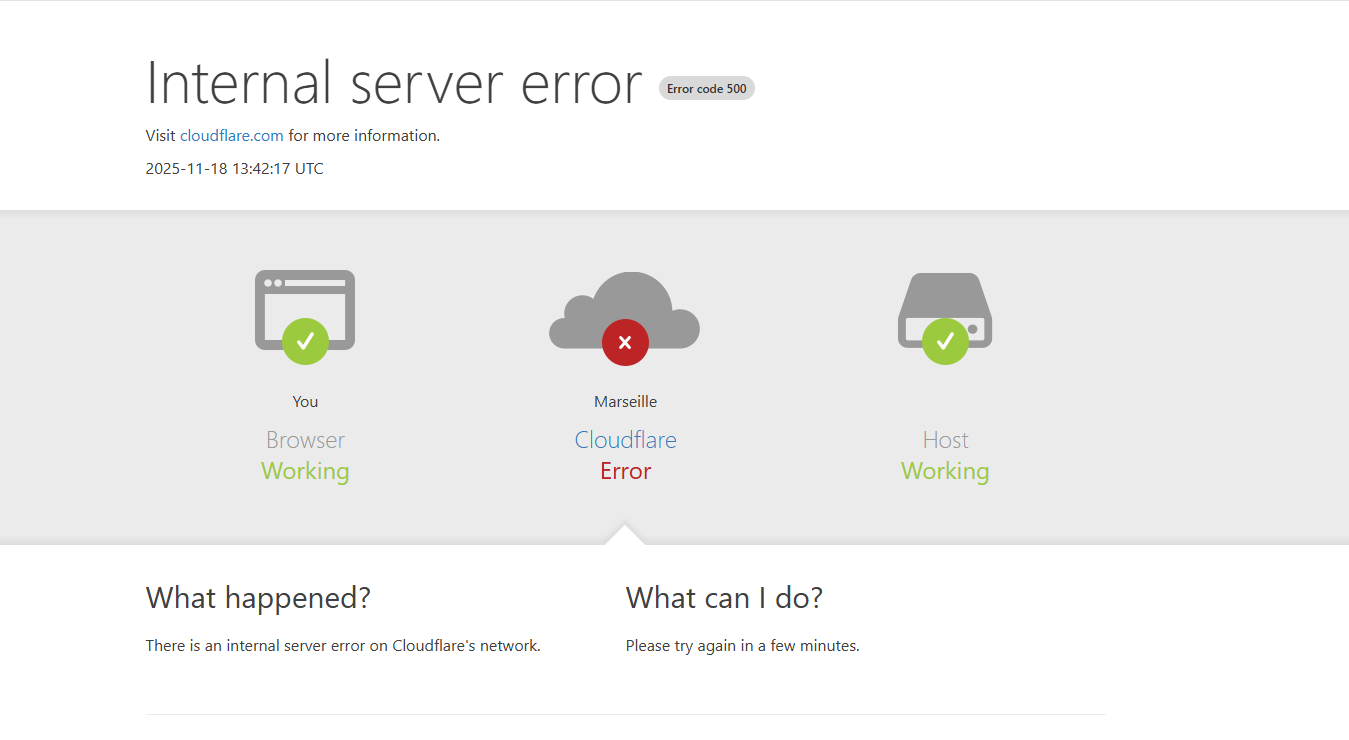
Task: Select the 'What happened?' section heading
Action: tap(257, 597)
